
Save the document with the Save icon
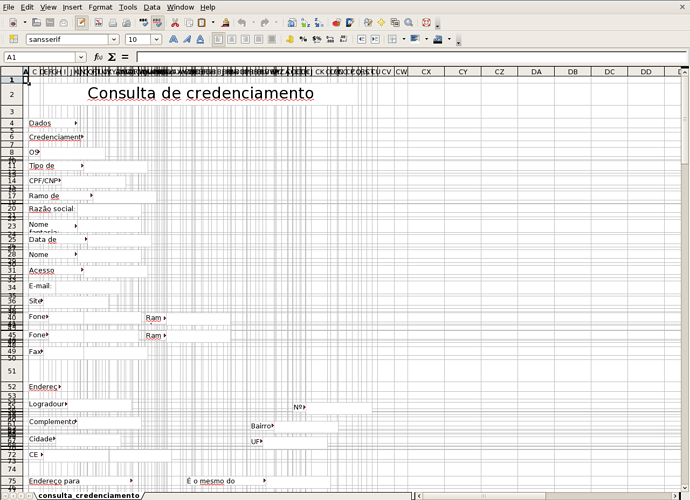coord(50,22)
